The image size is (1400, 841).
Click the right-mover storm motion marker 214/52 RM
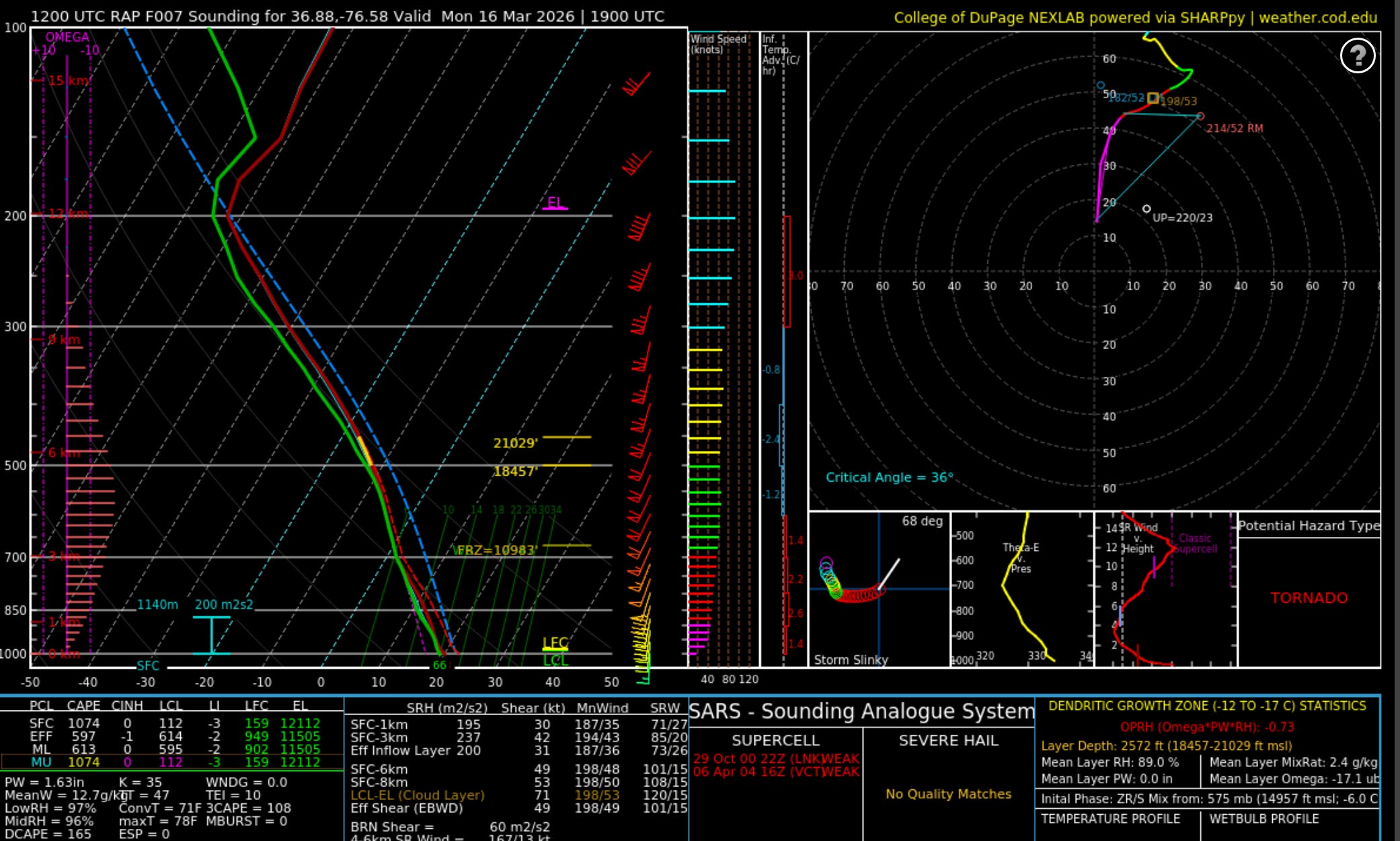(1200, 116)
